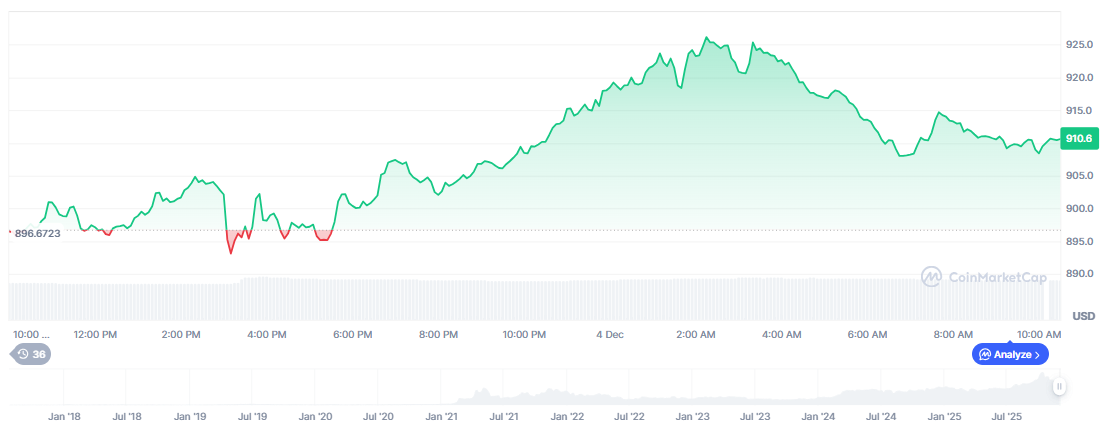Select Jul '24 on the range timeline
1112x434 pixels.
tap(882, 417)
